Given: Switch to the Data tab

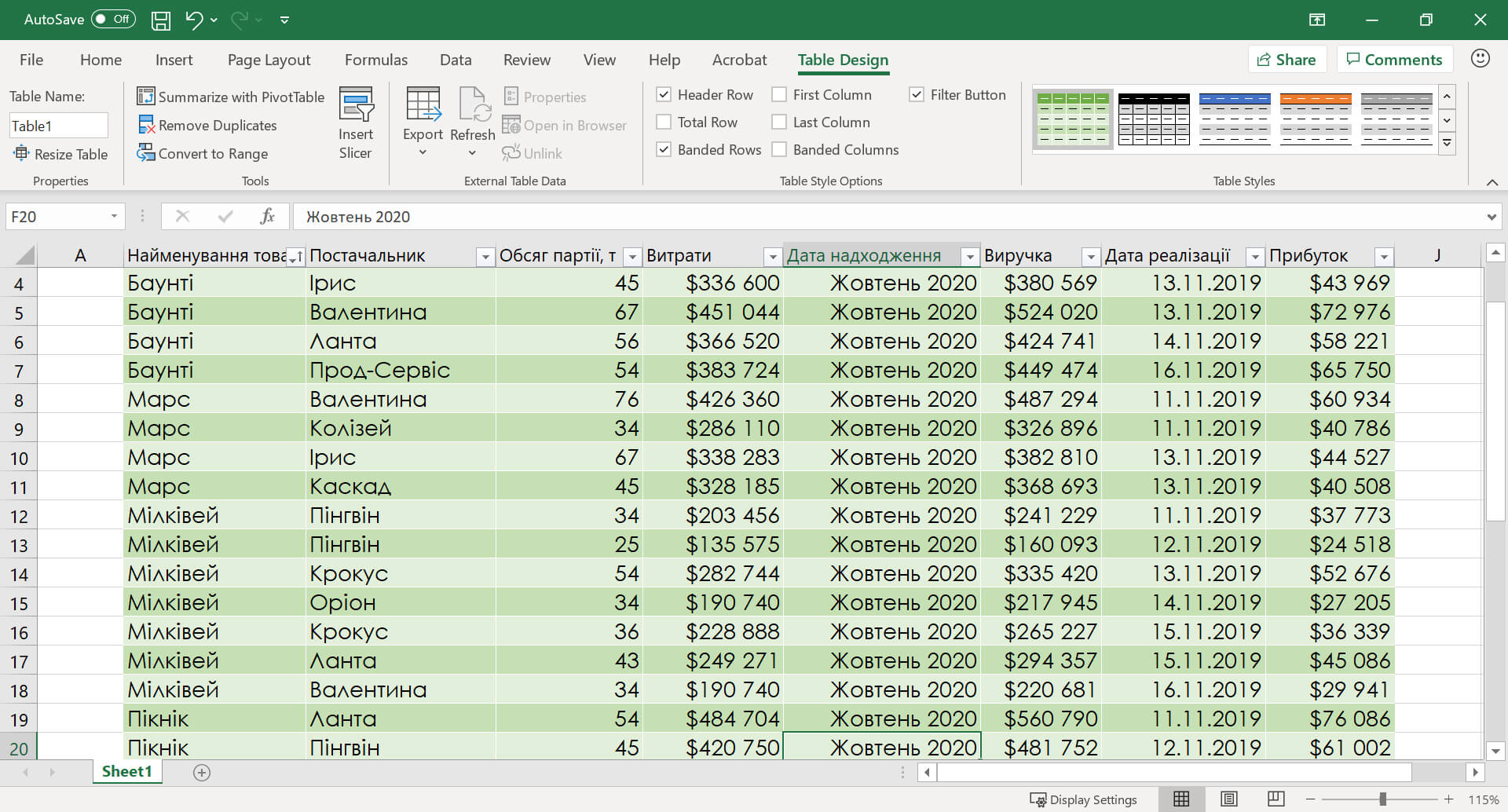Looking at the screenshot, I should click(x=456, y=60).
